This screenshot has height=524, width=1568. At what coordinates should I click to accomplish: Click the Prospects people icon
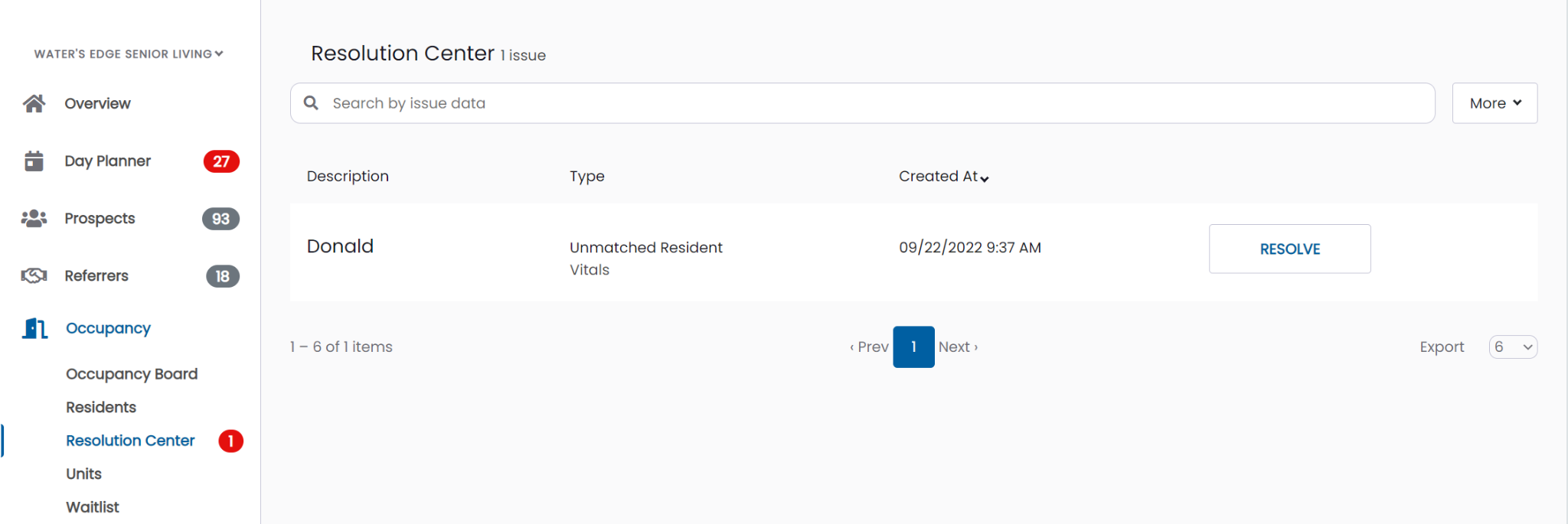pyautogui.click(x=34, y=219)
